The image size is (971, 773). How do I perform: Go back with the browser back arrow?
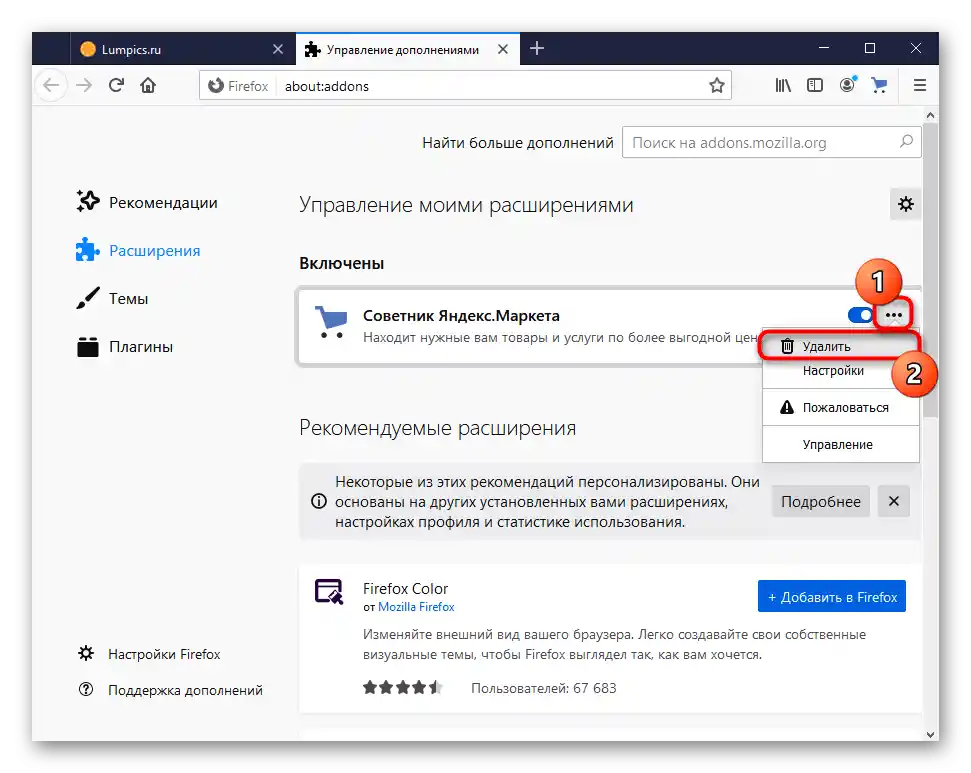coord(51,85)
